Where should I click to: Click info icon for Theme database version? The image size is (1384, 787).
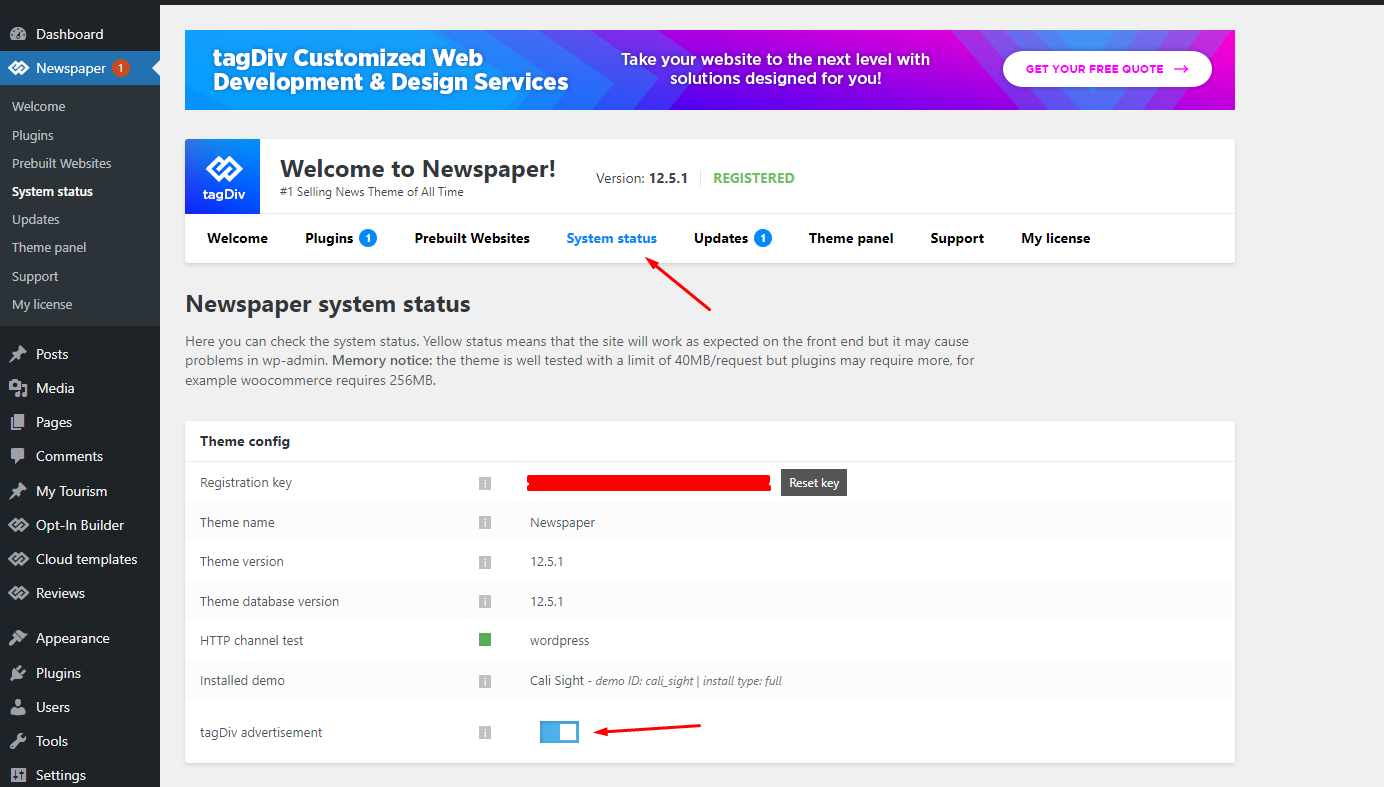pyautogui.click(x=485, y=602)
